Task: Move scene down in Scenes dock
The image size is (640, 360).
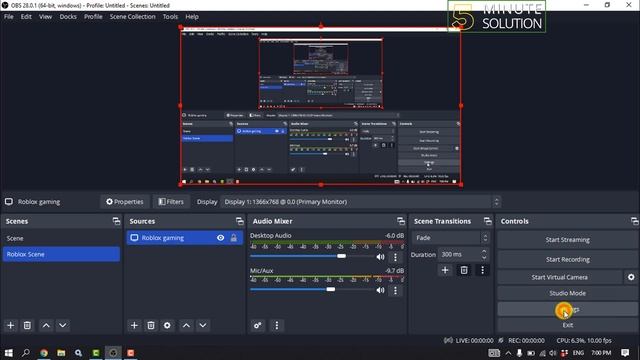Action: pyautogui.click(x=62, y=325)
